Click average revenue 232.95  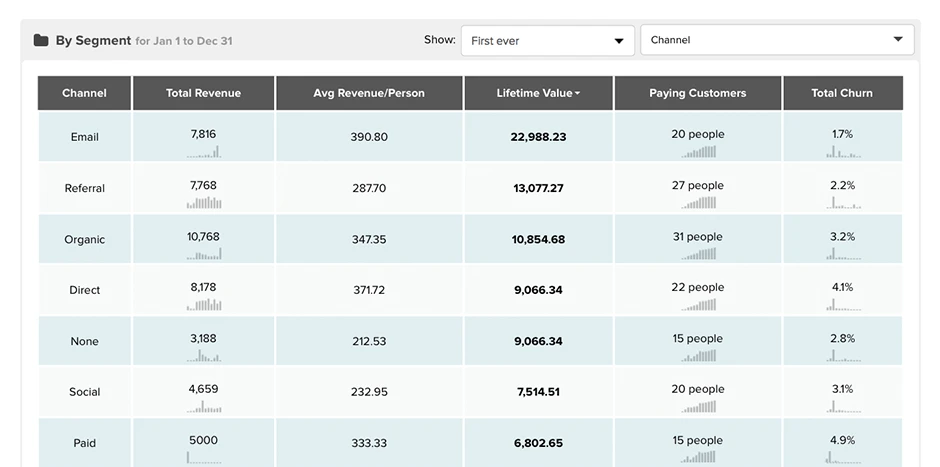coord(369,392)
